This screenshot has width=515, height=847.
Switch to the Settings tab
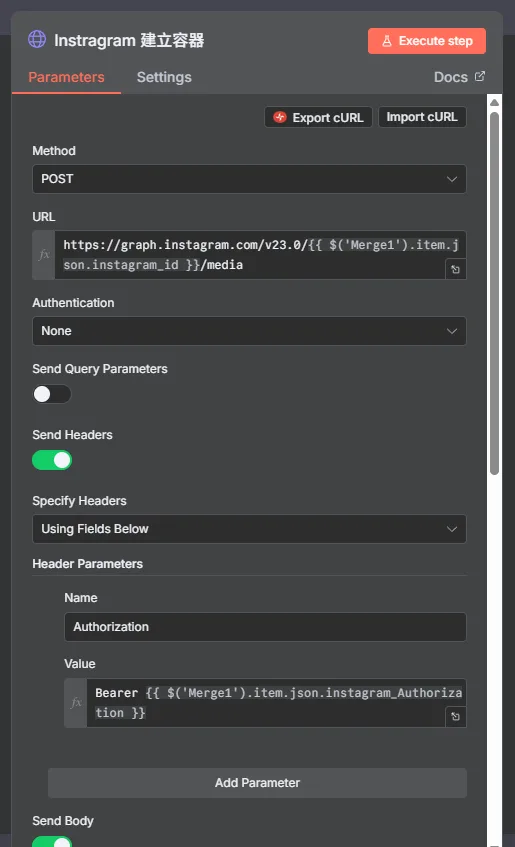pyautogui.click(x=164, y=77)
